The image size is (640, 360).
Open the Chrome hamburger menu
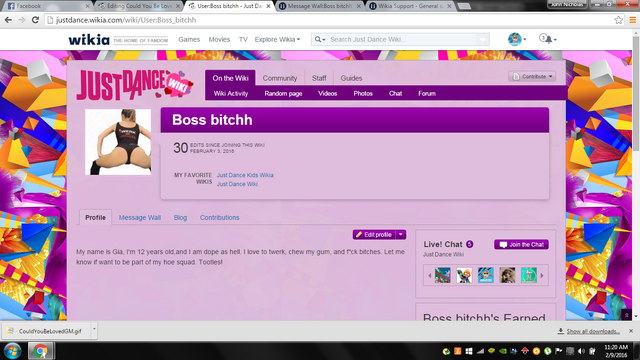[x=632, y=20]
